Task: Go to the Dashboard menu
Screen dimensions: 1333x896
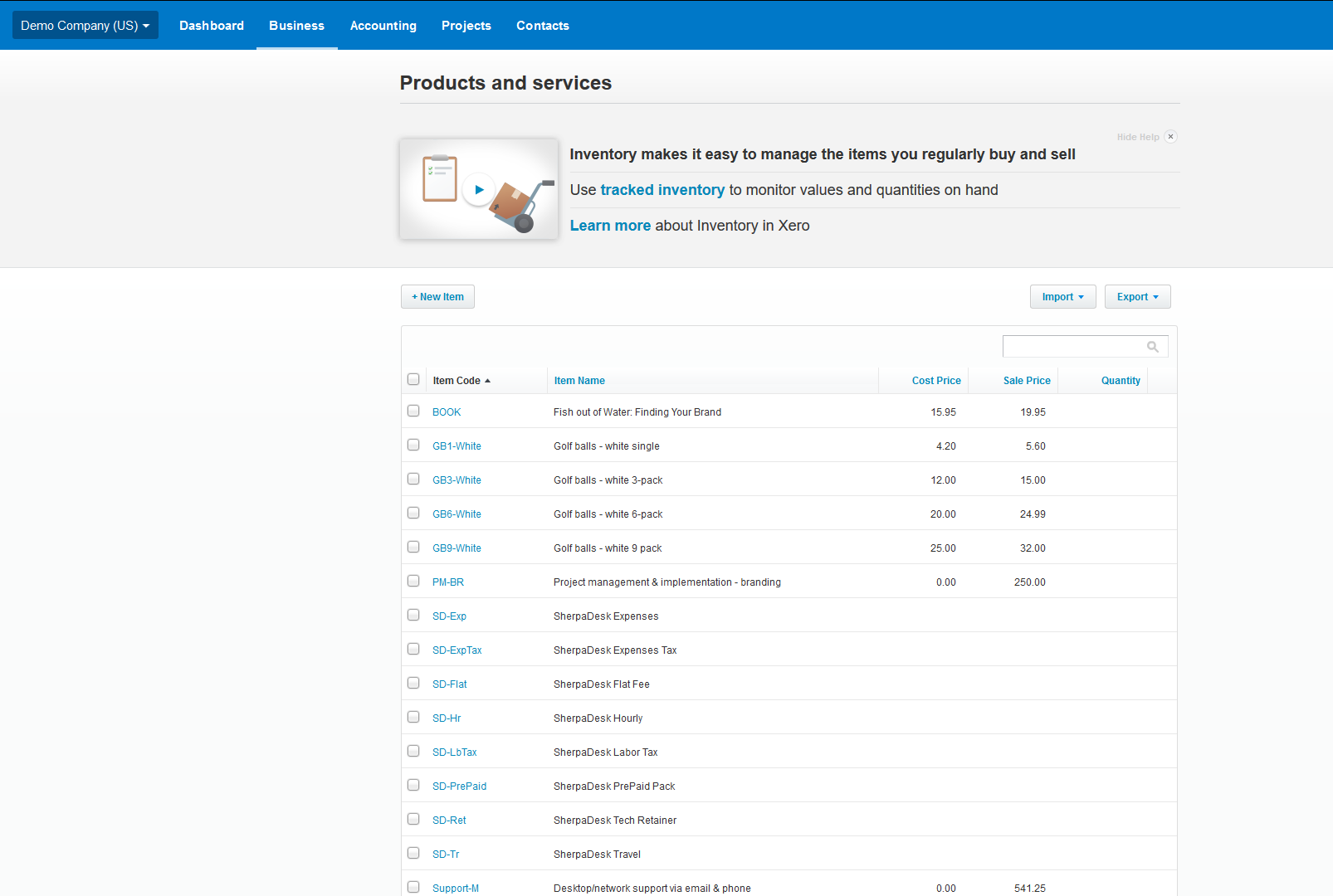Action: tap(212, 26)
